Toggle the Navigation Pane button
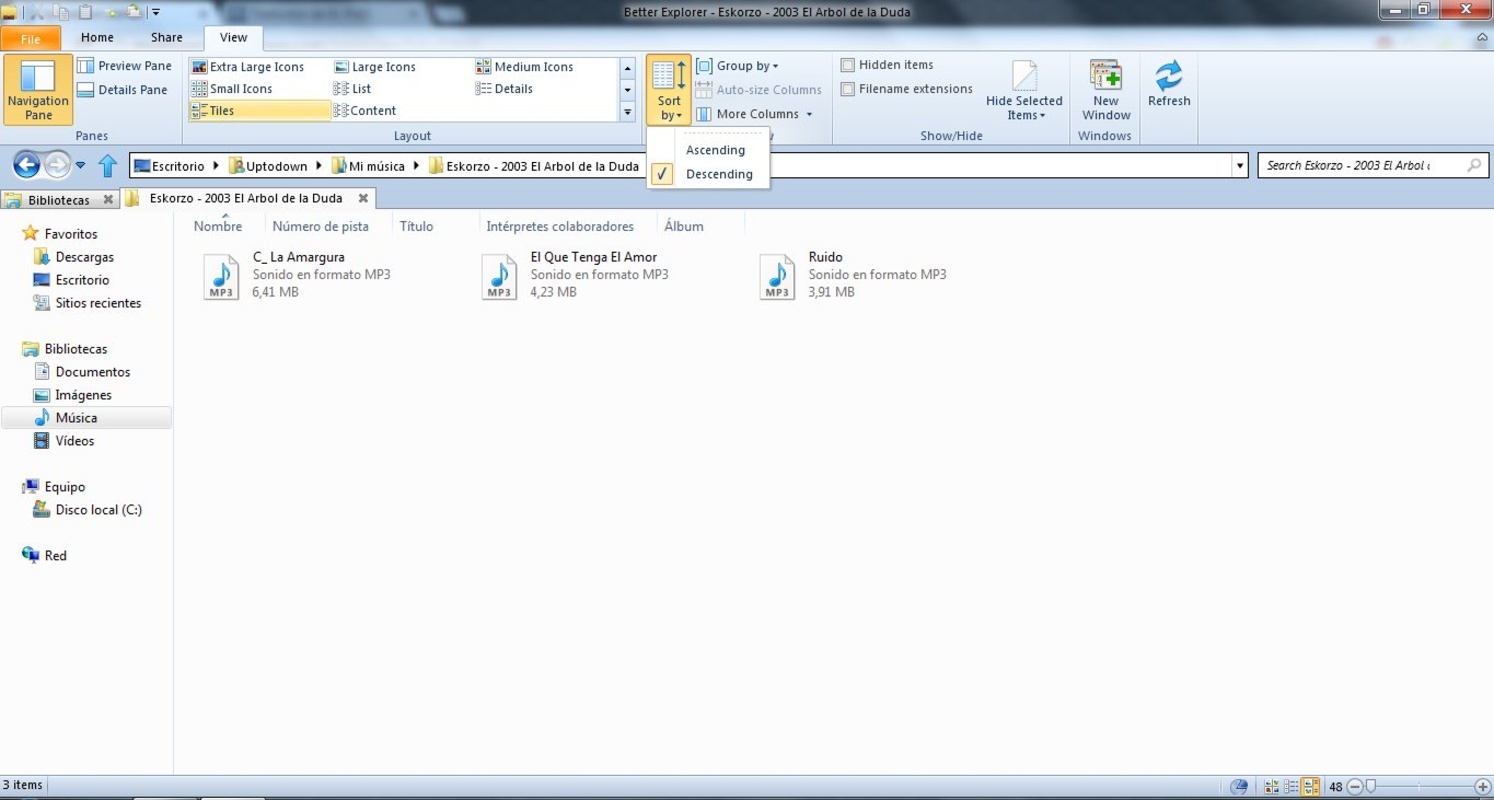1494x800 pixels. point(38,89)
